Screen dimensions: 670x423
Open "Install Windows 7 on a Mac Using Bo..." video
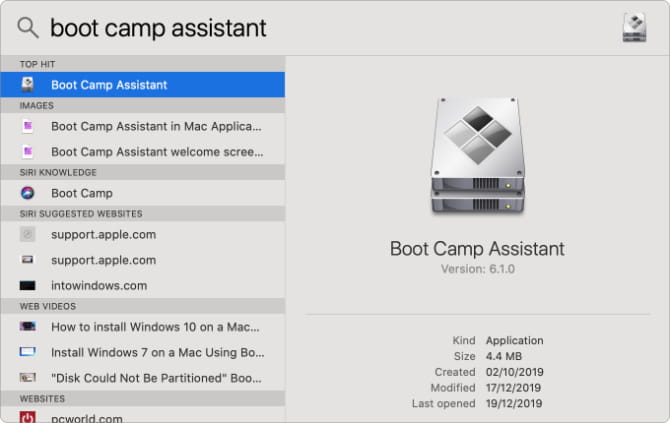pyautogui.click(x=143, y=352)
